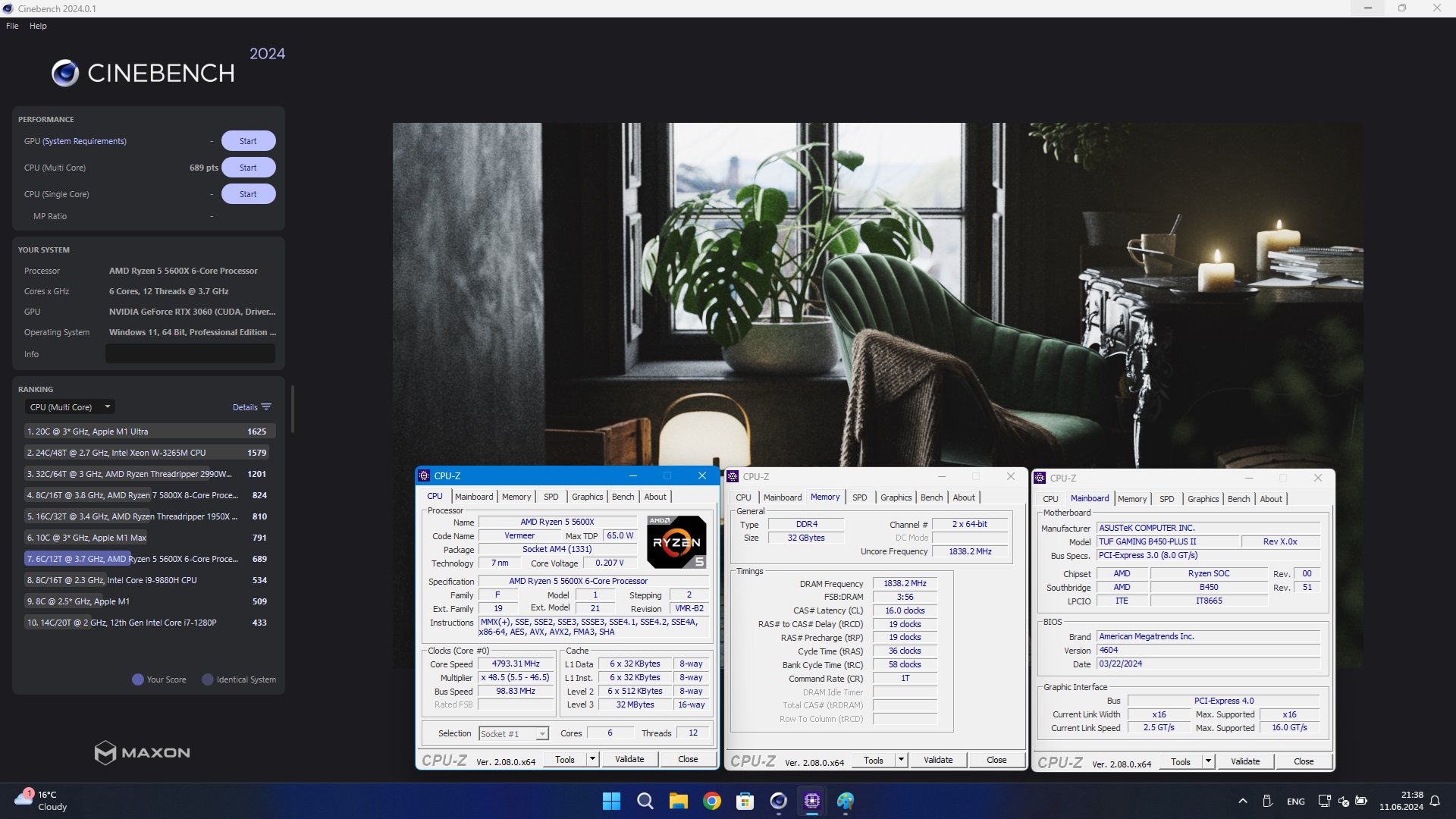Click DRAM Frequency 1838.2 MHz value
This screenshot has width=1456, height=819.
coord(905,583)
